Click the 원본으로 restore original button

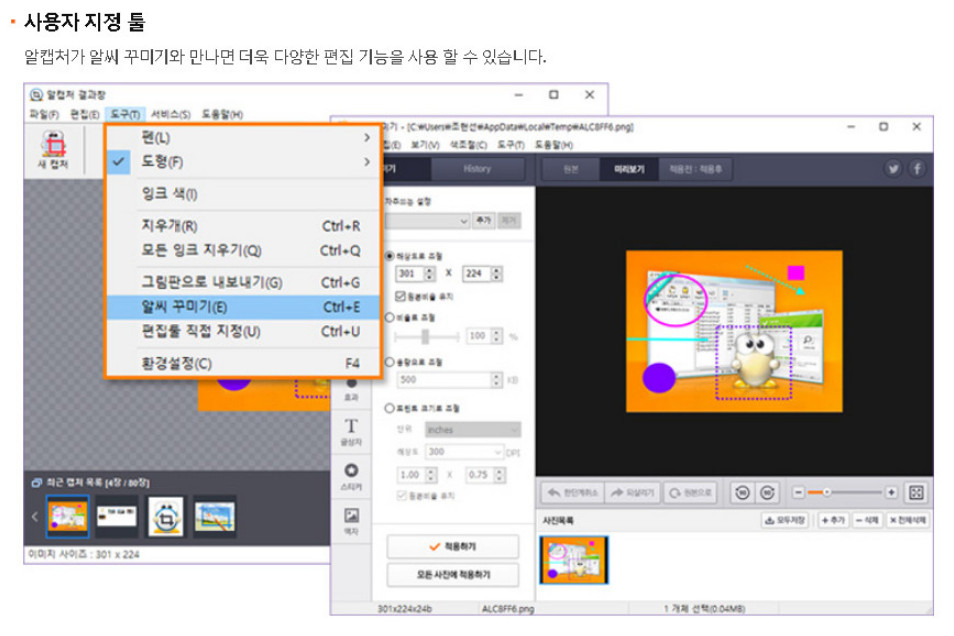[690, 492]
